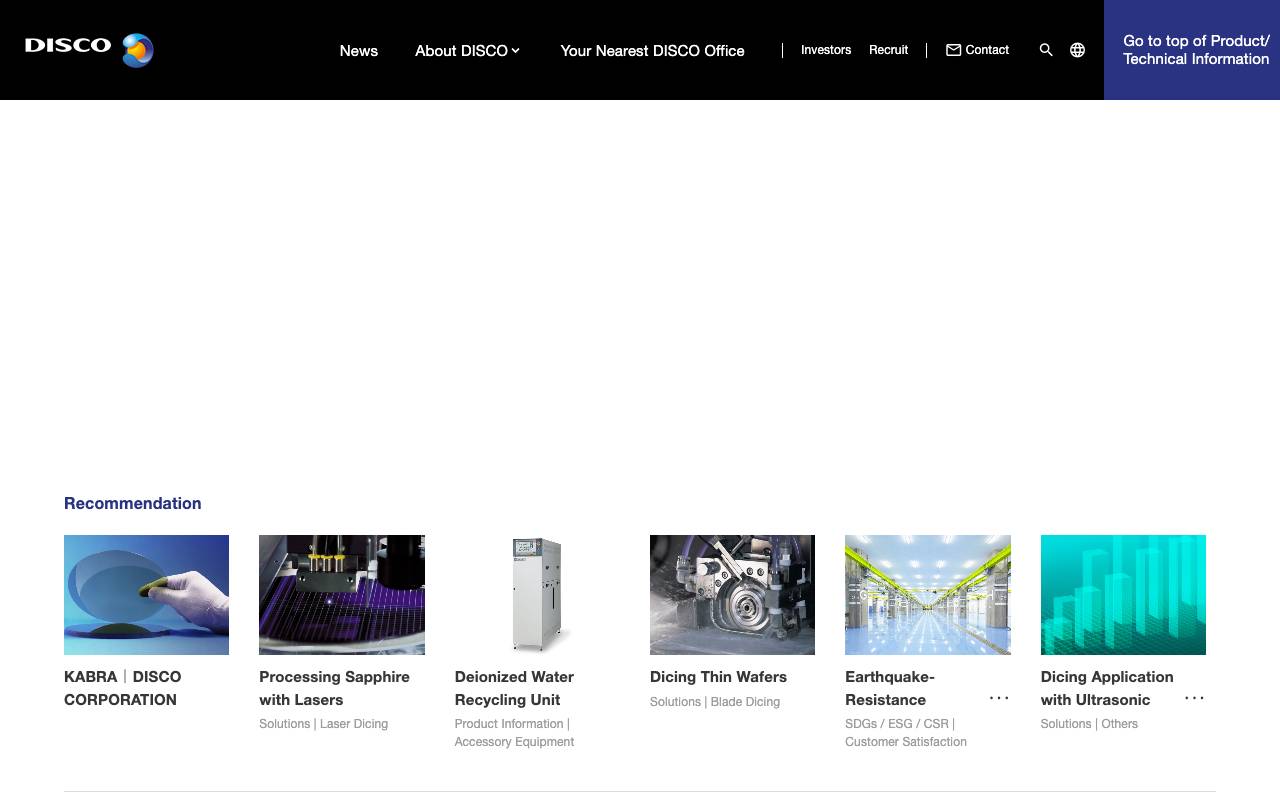Click the Investors link
Viewport: 1280px width, 800px height.
pos(826,50)
